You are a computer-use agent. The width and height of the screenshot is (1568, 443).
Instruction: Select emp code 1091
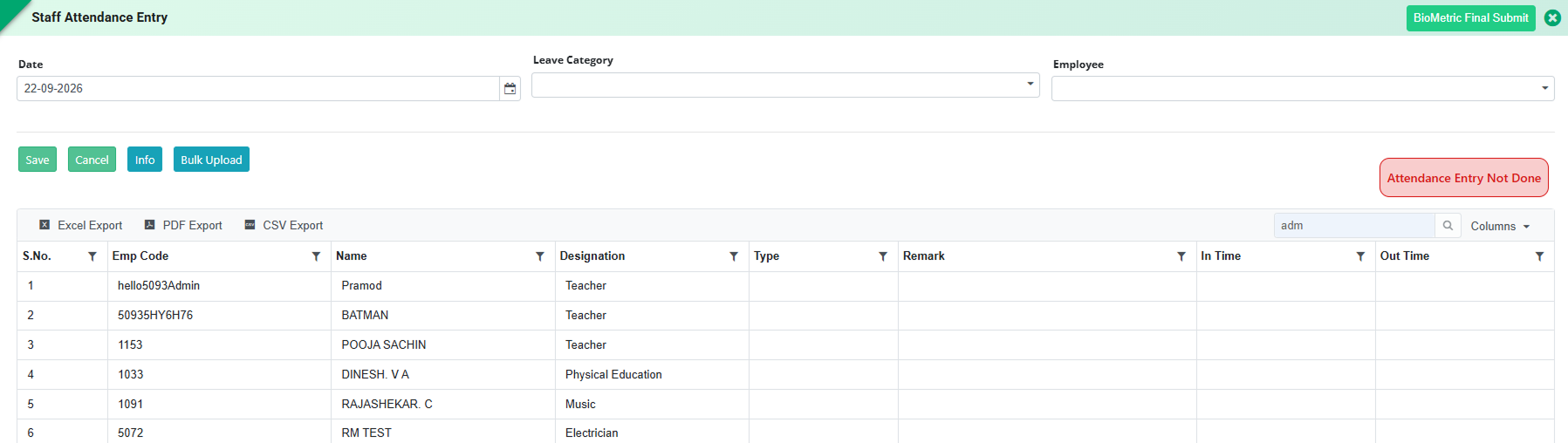[x=219, y=405]
